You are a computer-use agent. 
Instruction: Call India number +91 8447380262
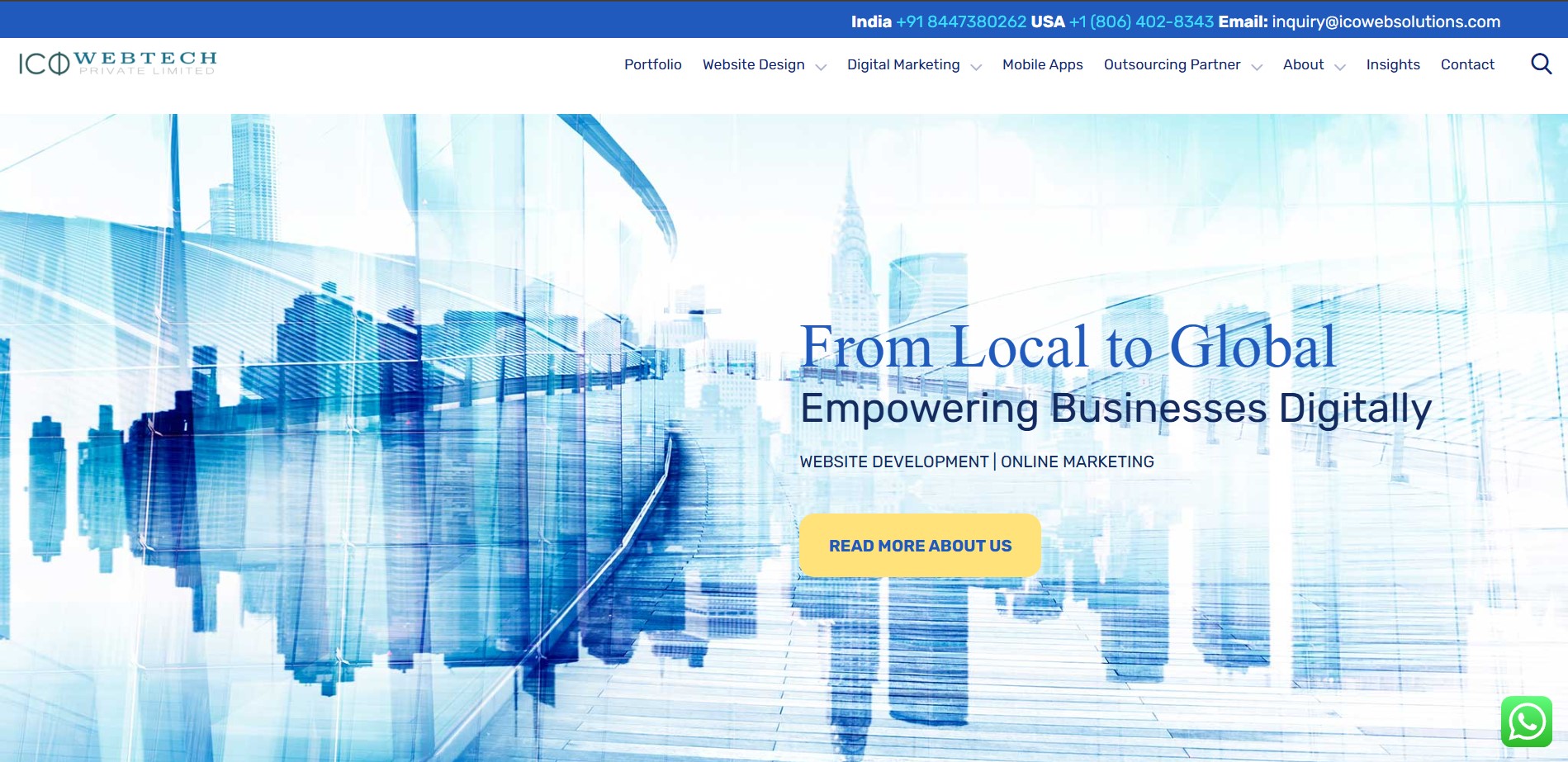961,21
